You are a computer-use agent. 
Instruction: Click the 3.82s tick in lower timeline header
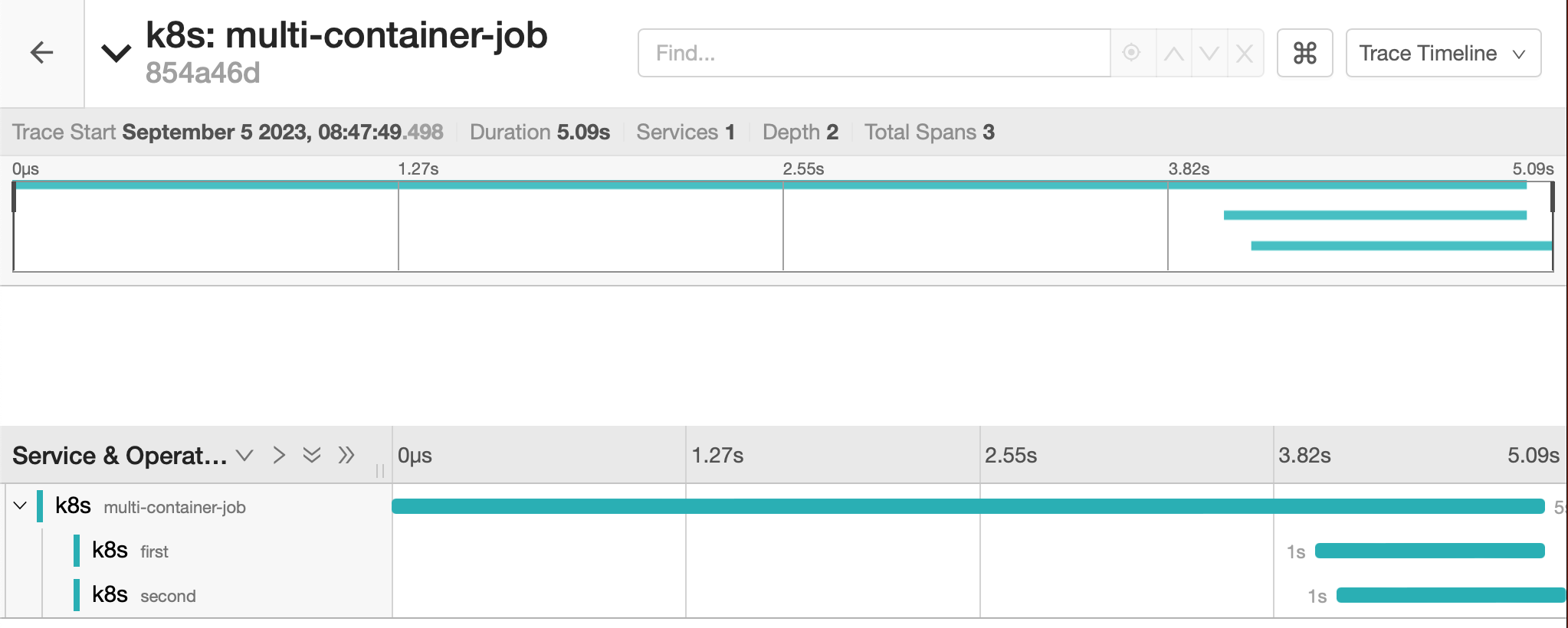pos(1304,455)
